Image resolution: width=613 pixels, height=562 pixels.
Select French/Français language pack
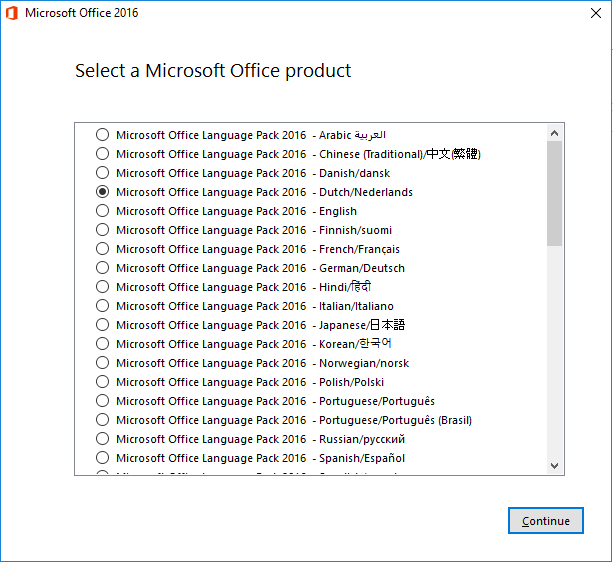pos(102,249)
